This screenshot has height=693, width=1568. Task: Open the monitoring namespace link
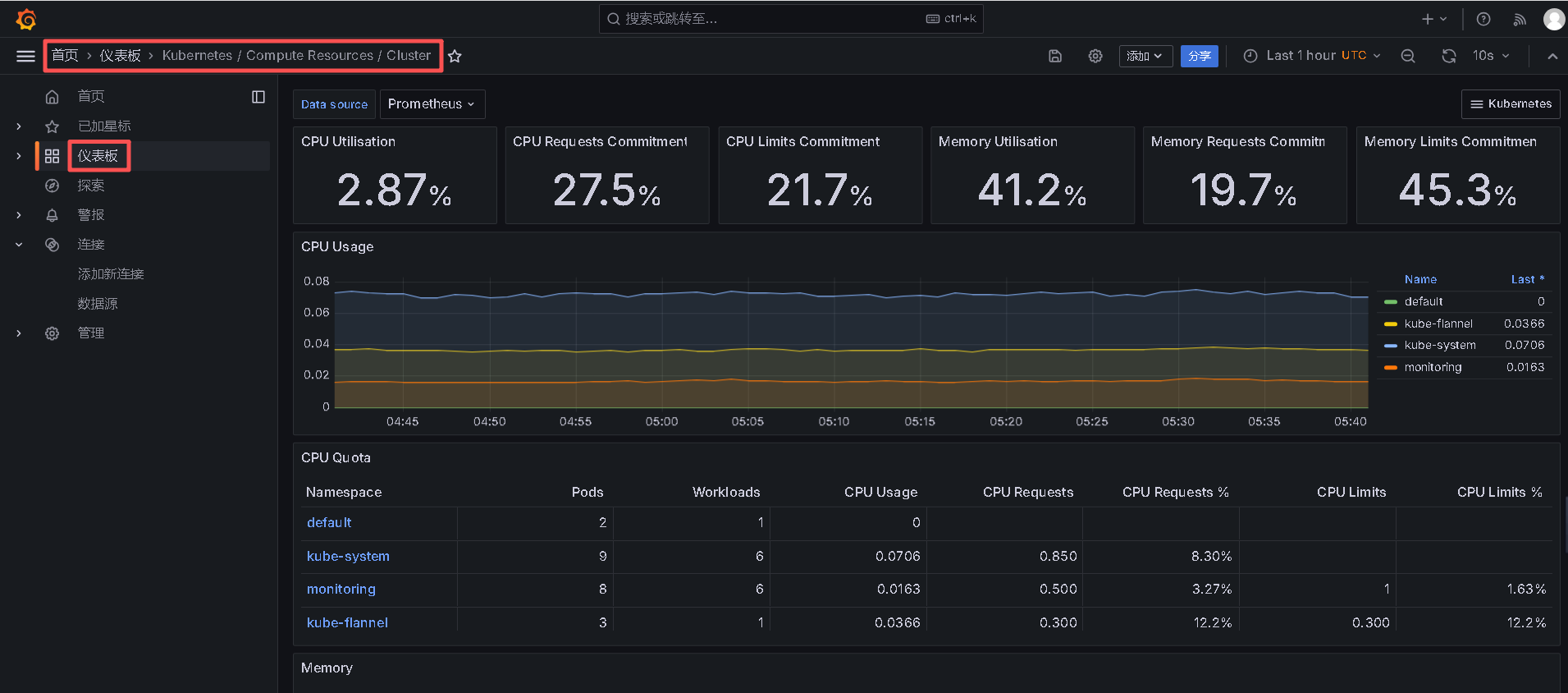click(x=341, y=590)
